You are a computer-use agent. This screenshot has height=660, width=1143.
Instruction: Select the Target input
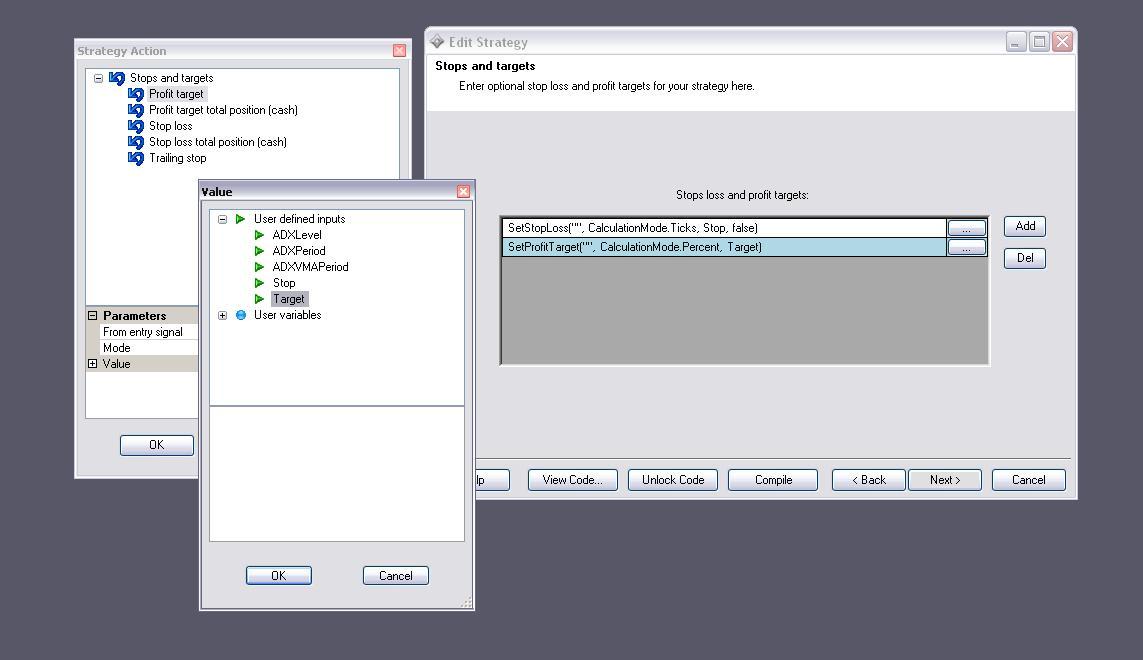coord(289,299)
